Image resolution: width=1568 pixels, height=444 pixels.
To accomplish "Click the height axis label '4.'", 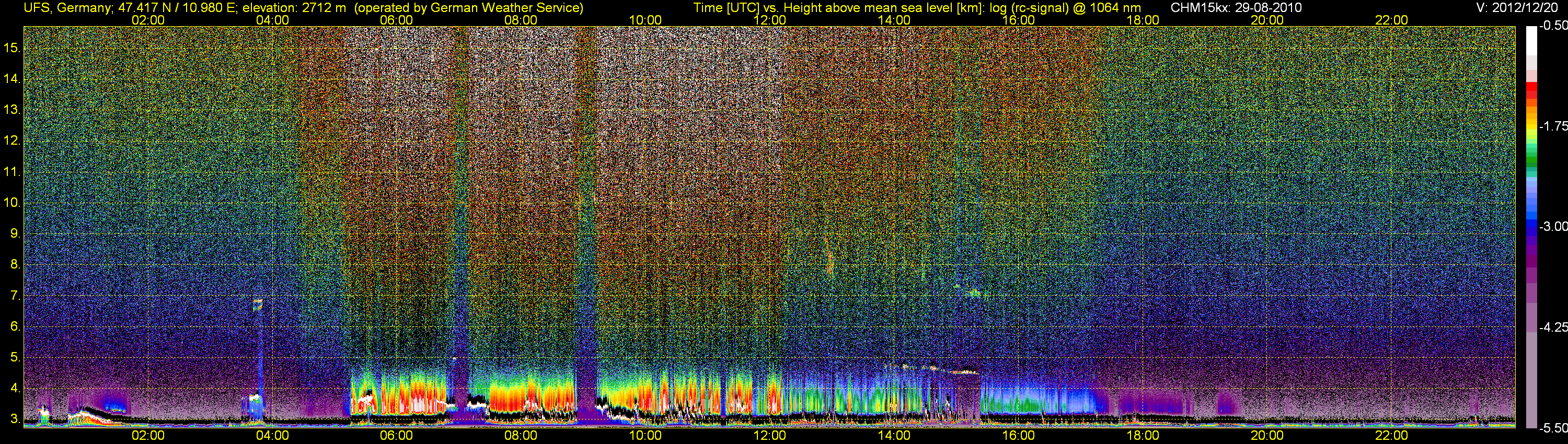I will click(15, 389).
